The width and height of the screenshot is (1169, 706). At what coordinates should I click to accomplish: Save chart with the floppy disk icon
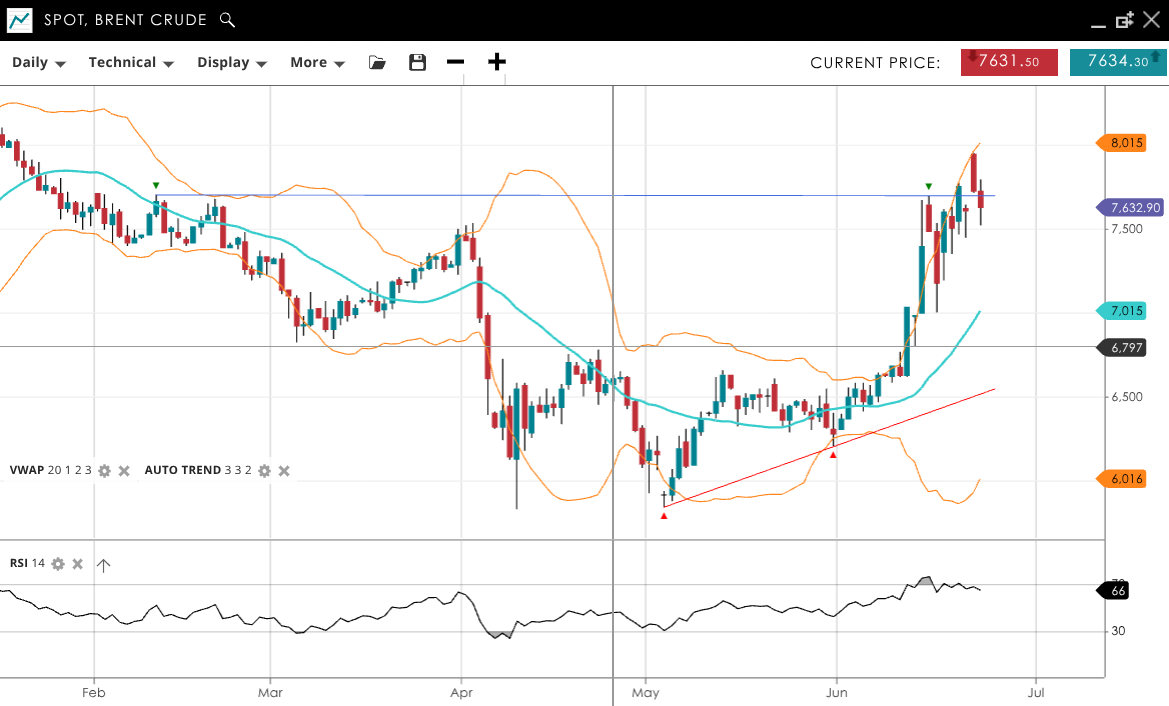pos(418,62)
